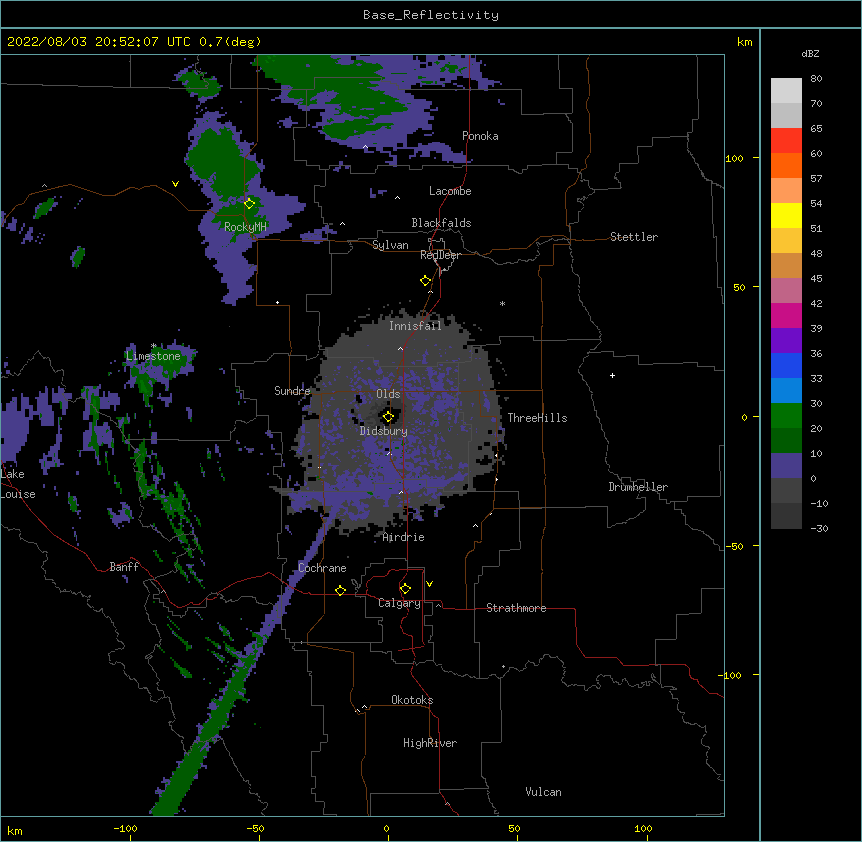Click the Sundre town label

(x=292, y=391)
